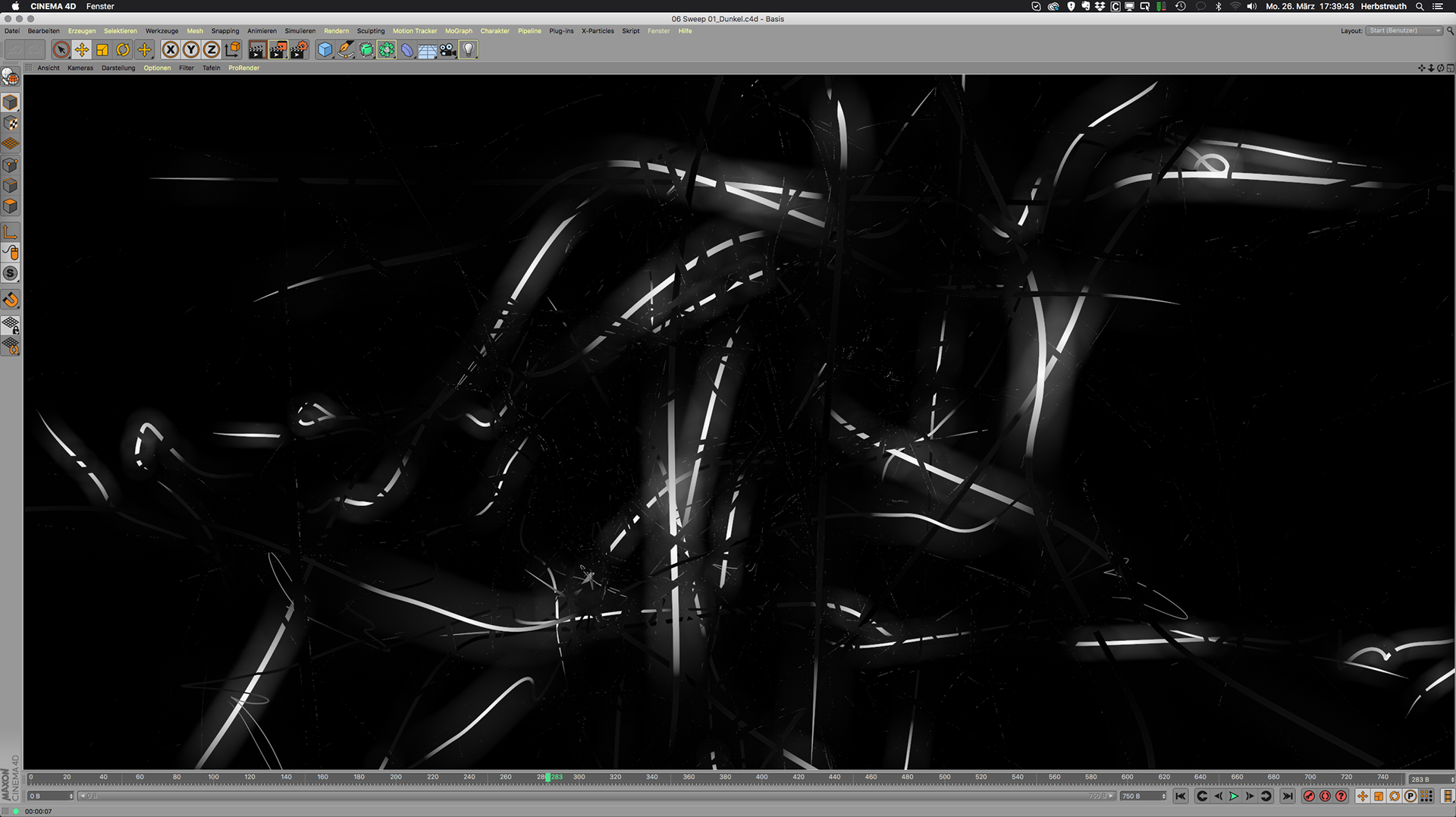Open the Layout dropdown Start (Benutzer)
Image resolution: width=1456 pixels, height=817 pixels.
[x=1404, y=31]
